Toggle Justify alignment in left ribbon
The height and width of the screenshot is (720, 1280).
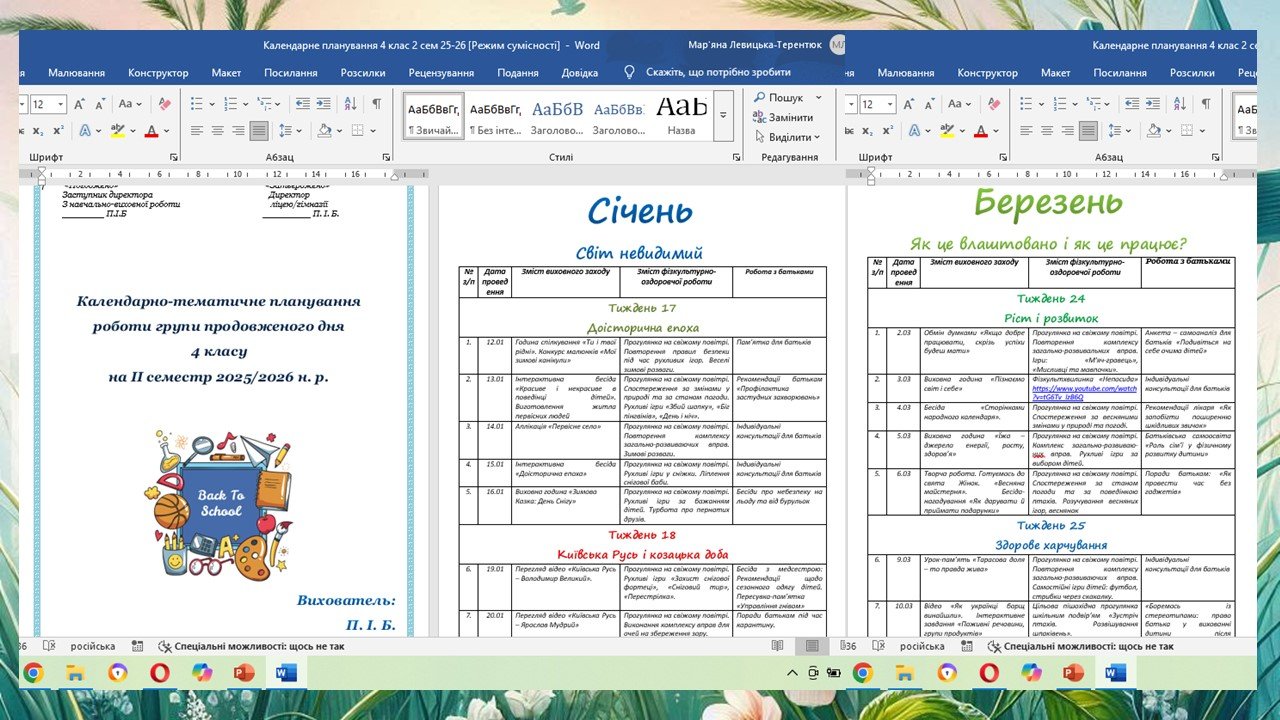258,130
